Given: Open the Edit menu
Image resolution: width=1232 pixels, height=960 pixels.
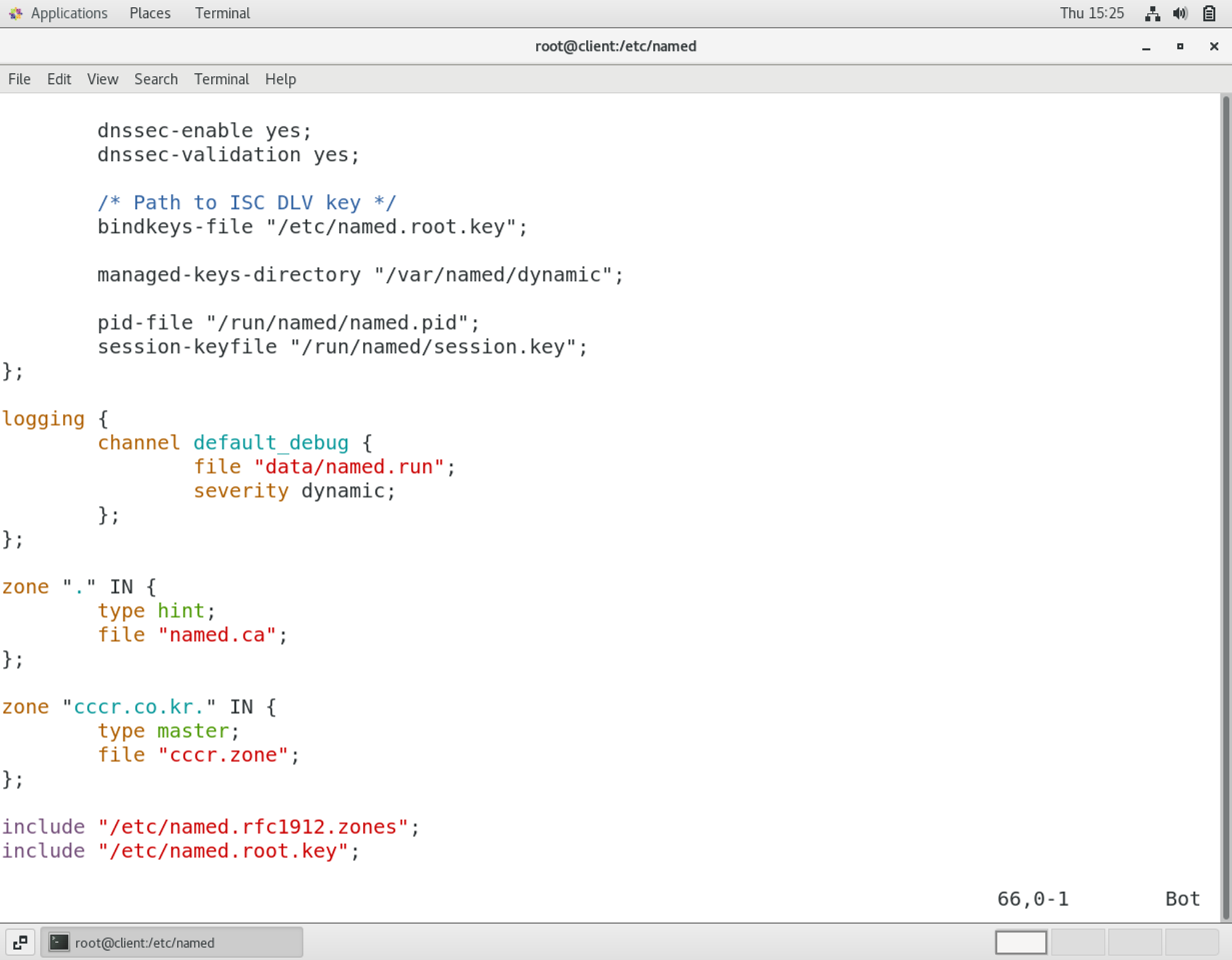Looking at the screenshot, I should pyautogui.click(x=59, y=79).
